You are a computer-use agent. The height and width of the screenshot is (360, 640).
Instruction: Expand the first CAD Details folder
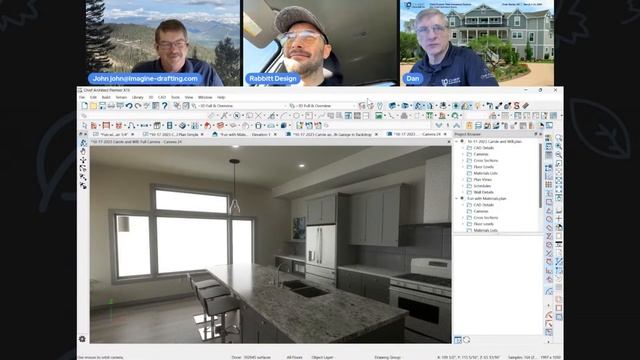(463, 148)
